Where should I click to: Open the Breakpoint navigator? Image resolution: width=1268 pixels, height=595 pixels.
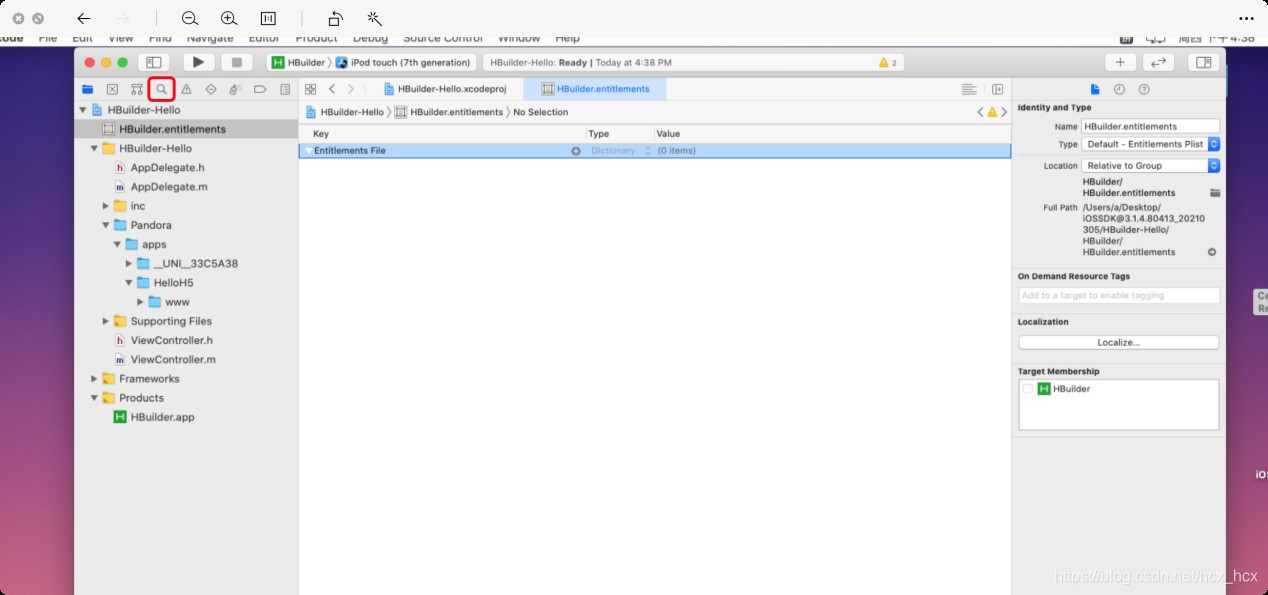(260, 89)
